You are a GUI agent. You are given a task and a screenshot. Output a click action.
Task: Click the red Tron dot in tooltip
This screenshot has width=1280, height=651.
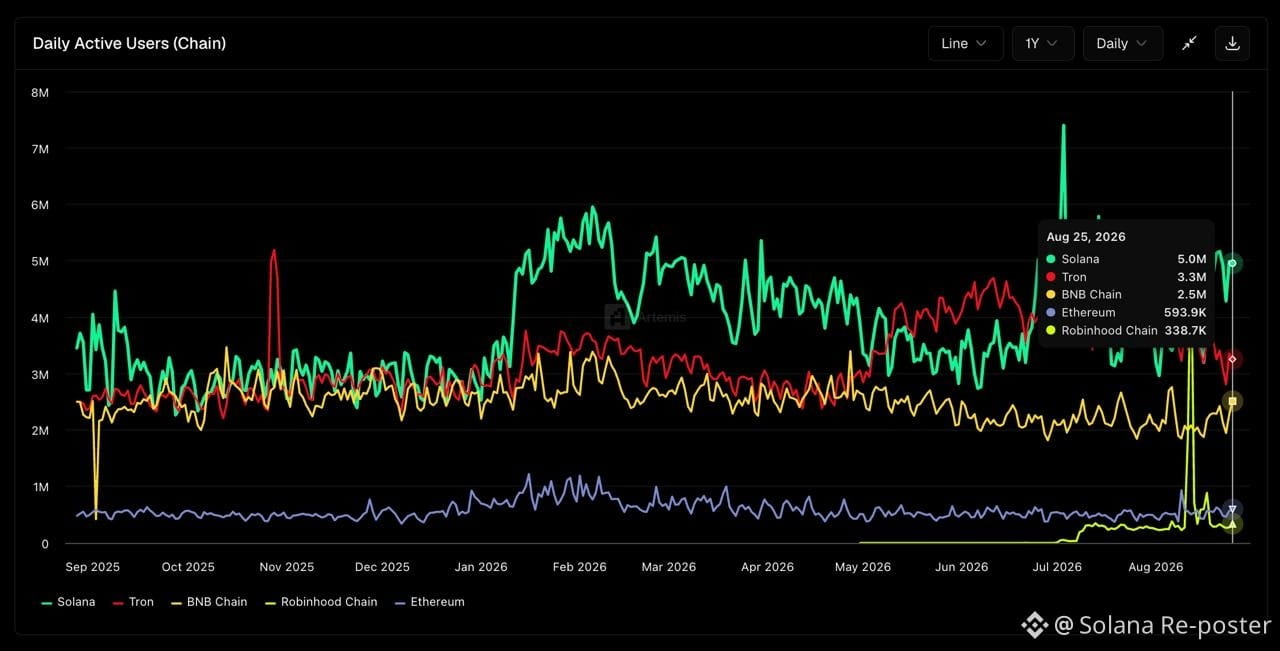[1051, 277]
